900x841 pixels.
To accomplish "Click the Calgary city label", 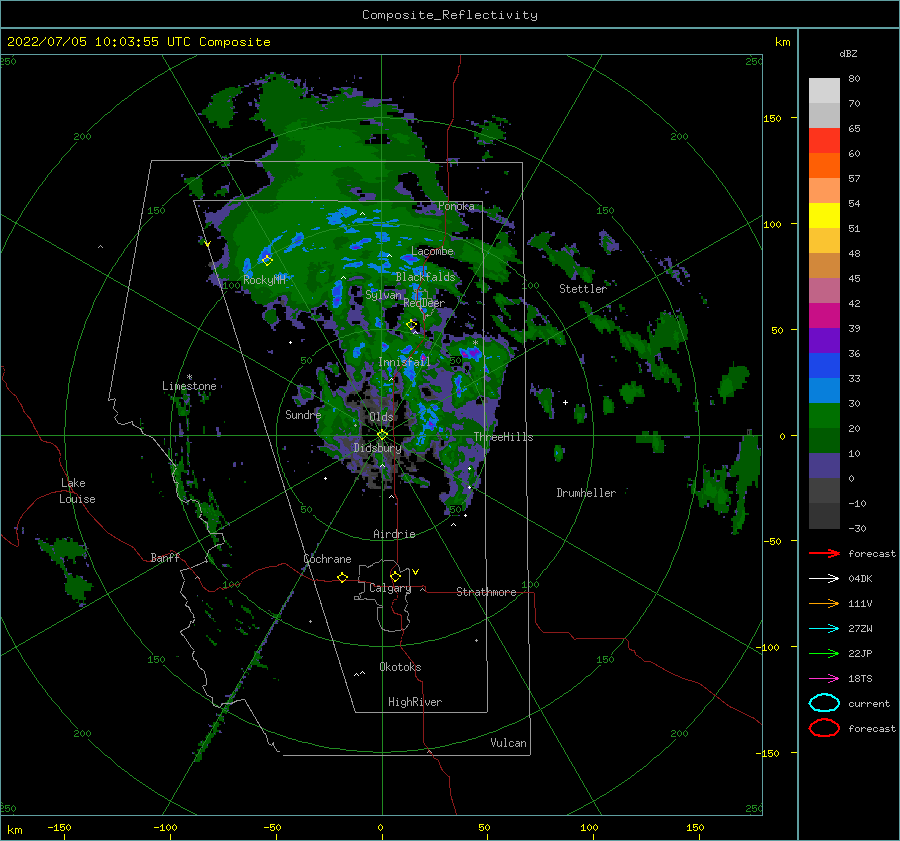I will point(390,588).
